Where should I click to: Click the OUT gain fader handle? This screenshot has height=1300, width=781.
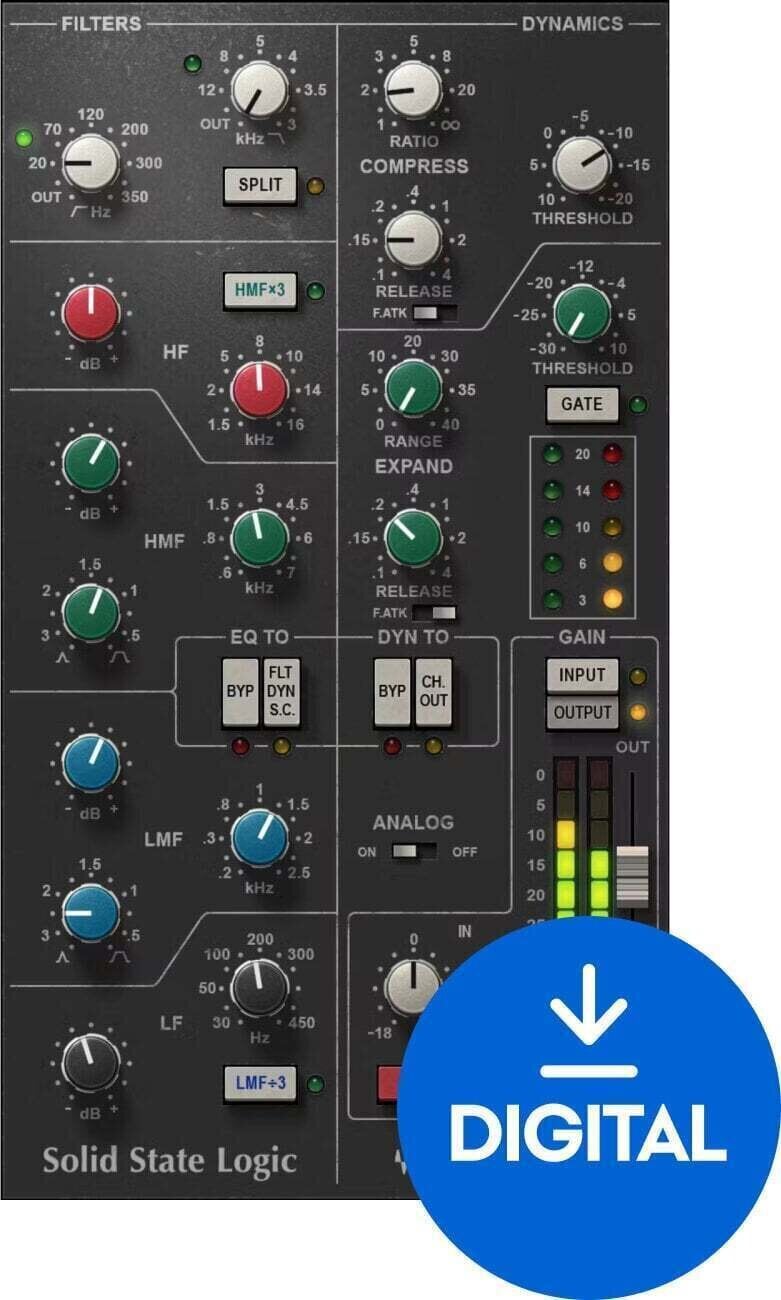pyautogui.click(x=633, y=876)
